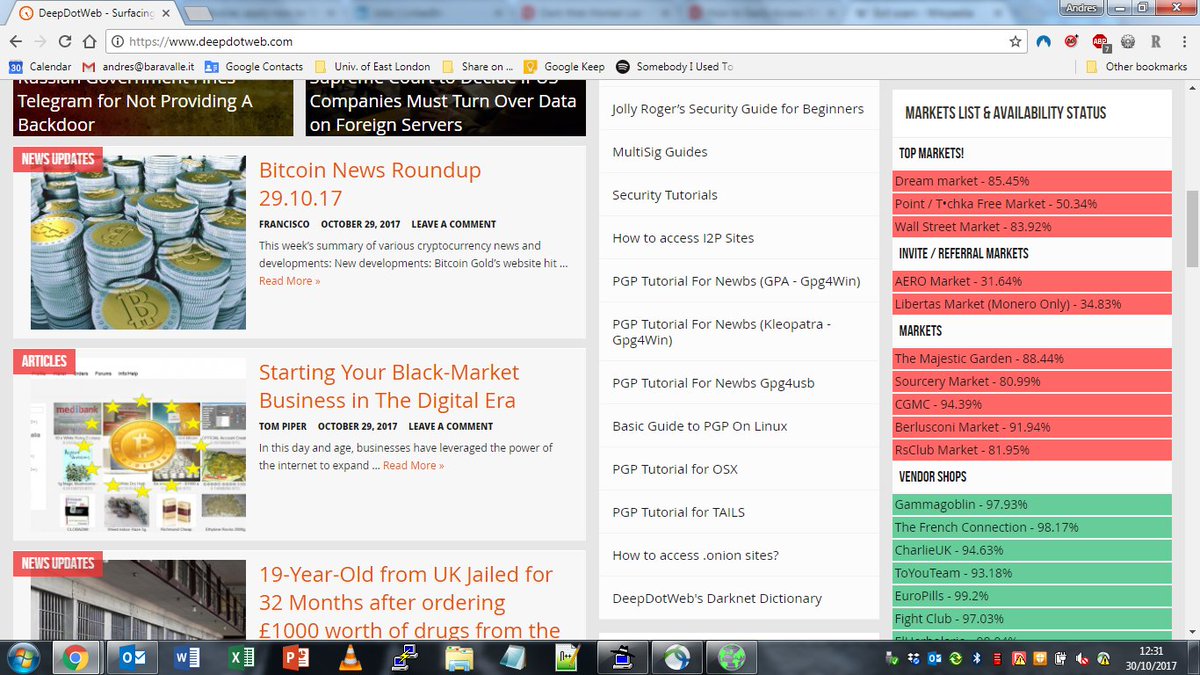Viewport: 1200px width, 675px height.
Task: Expand the Other bookmarks folder
Action: click(x=1136, y=67)
